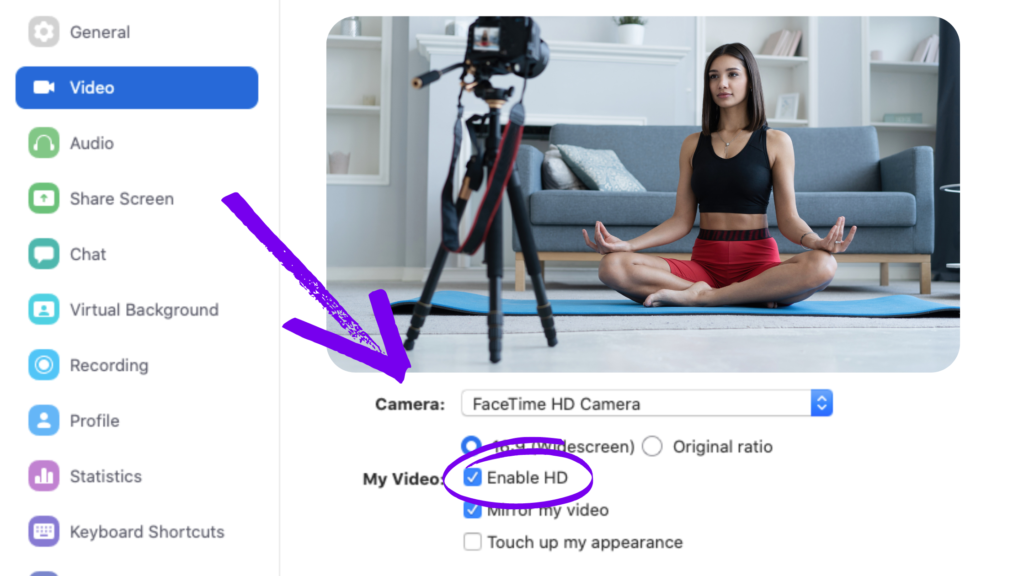1024x576 pixels.
Task: Open the Camera selection dropdown
Action: [647, 404]
